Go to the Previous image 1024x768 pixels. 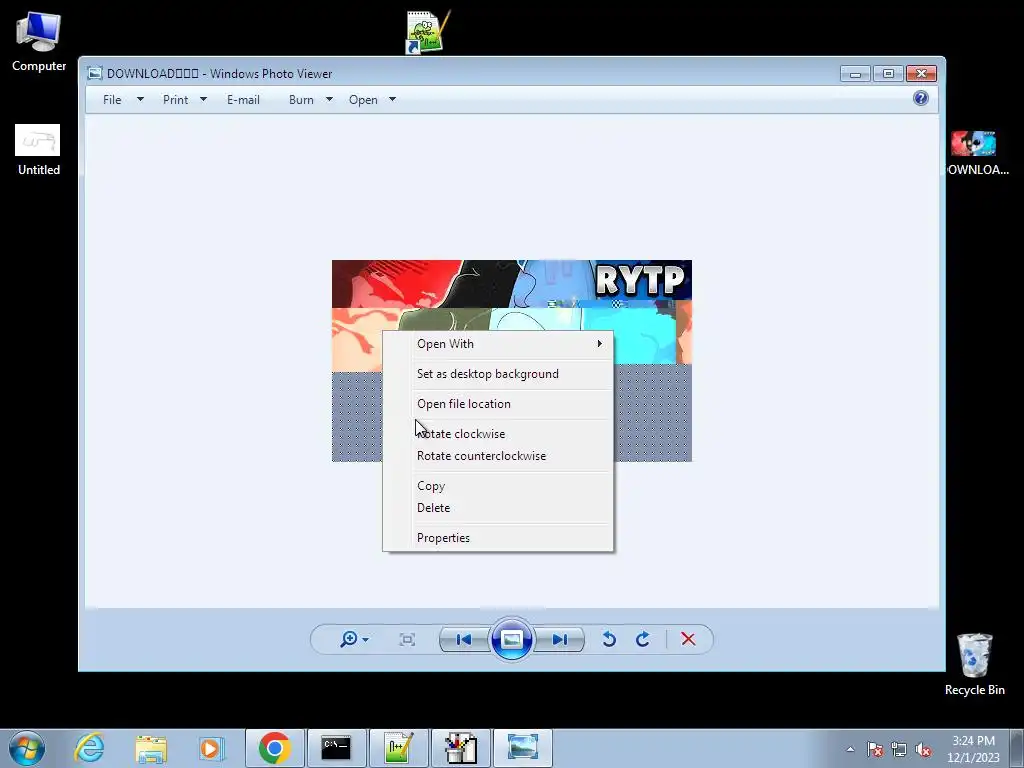click(464, 639)
